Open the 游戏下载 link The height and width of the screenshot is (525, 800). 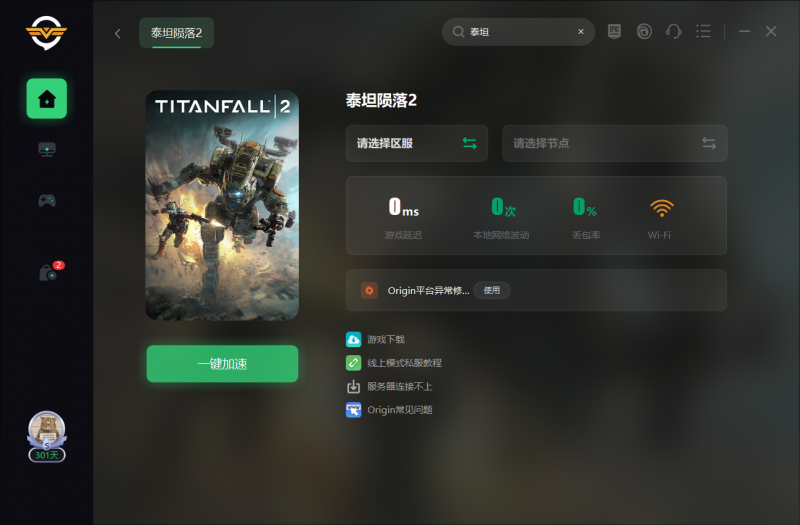[386, 339]
